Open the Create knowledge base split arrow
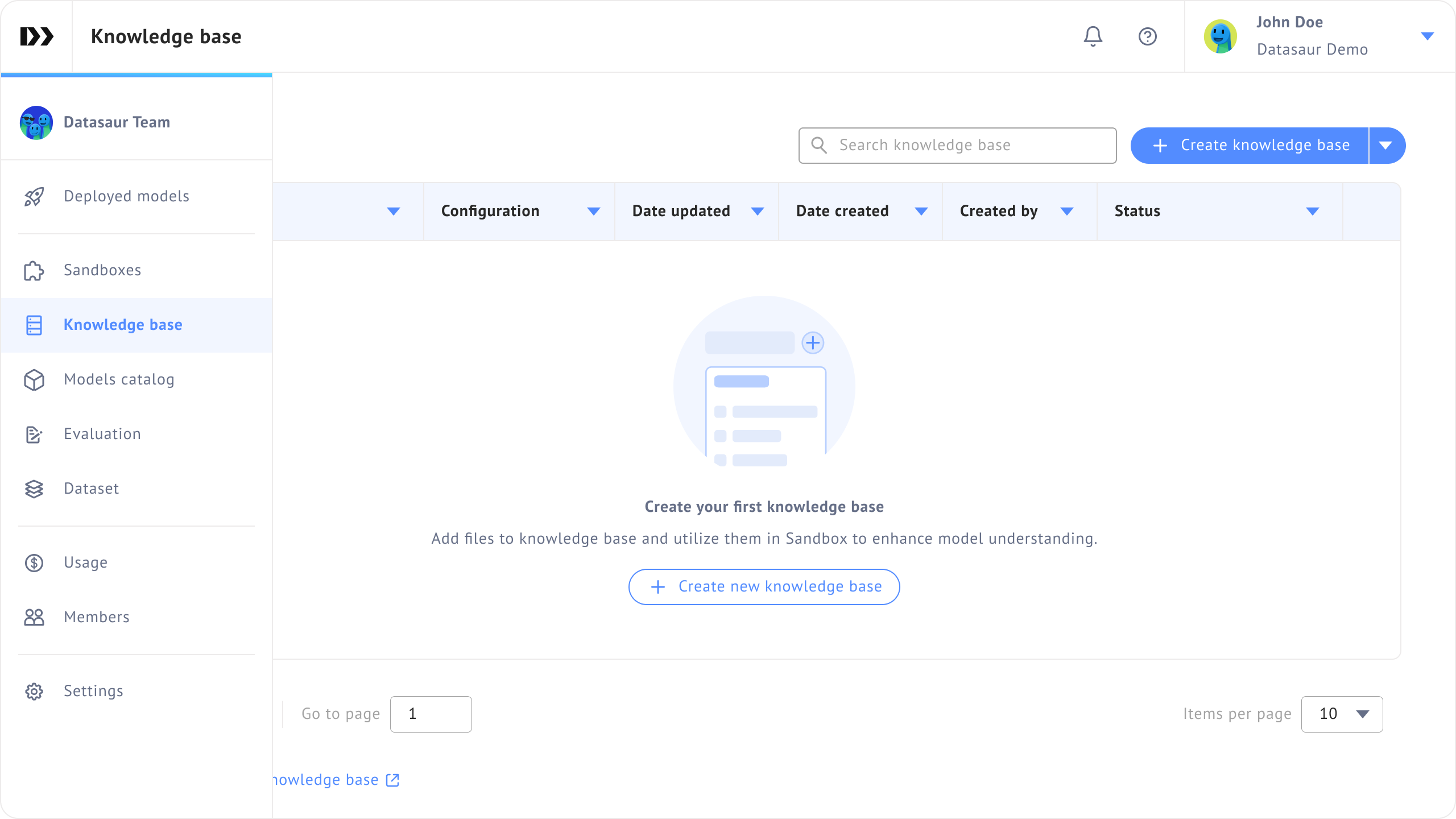1456x819 pixels. (1386, 146)
